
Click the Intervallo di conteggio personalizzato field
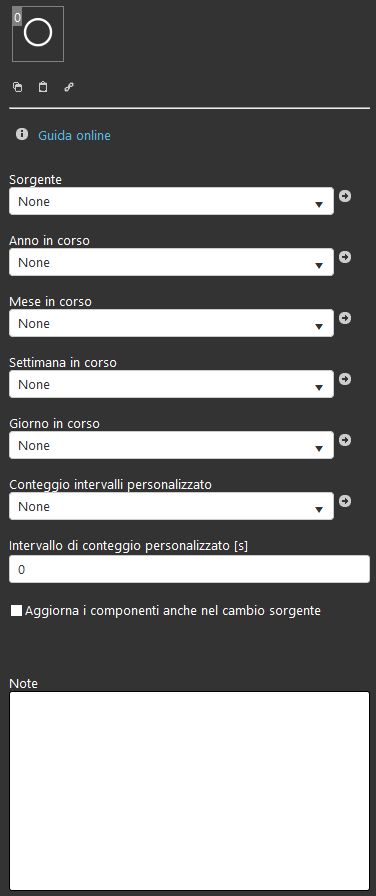pos(189,569)
